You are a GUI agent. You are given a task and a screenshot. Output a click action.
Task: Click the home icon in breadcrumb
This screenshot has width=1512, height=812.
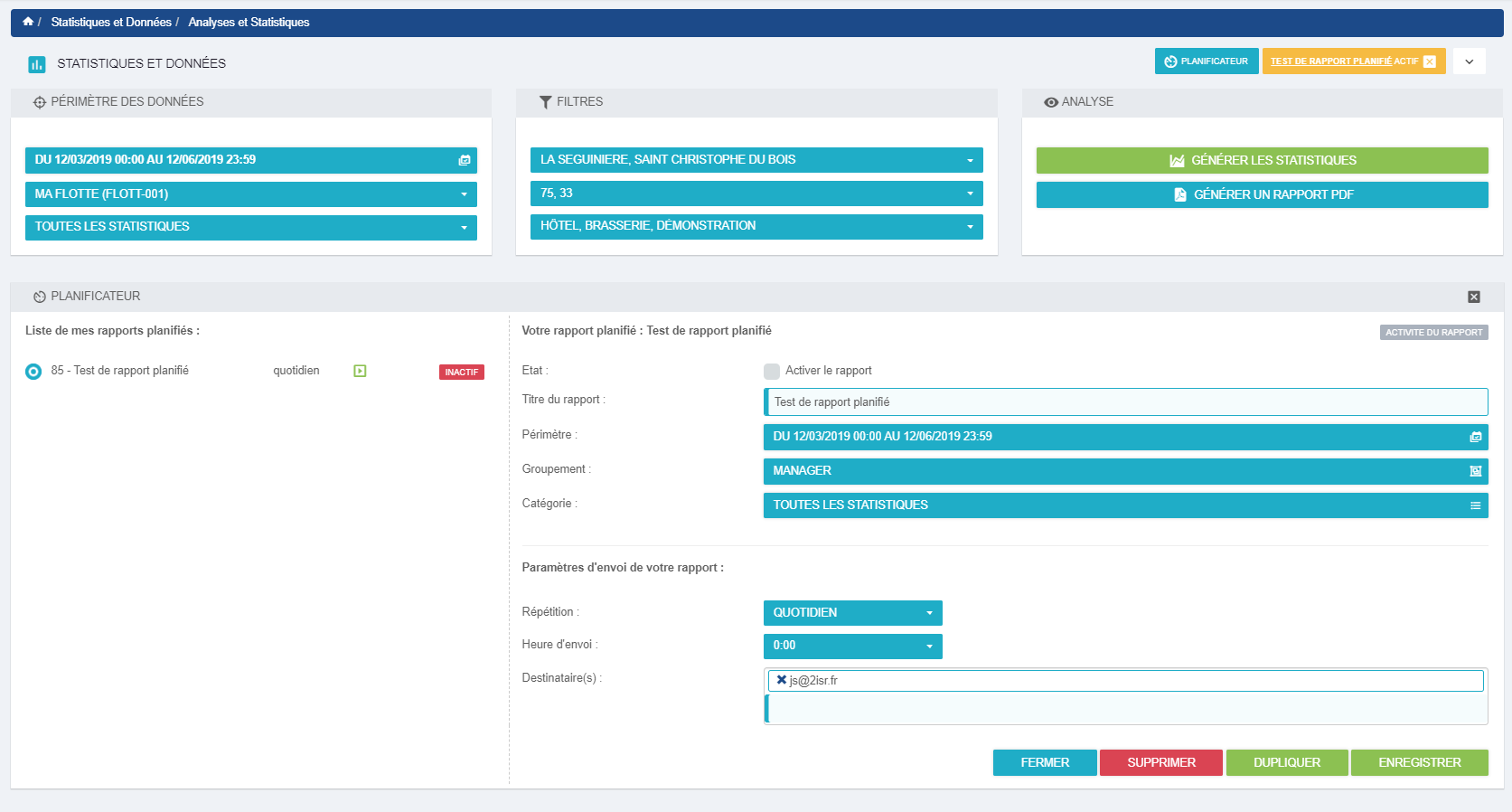(28, 22)
